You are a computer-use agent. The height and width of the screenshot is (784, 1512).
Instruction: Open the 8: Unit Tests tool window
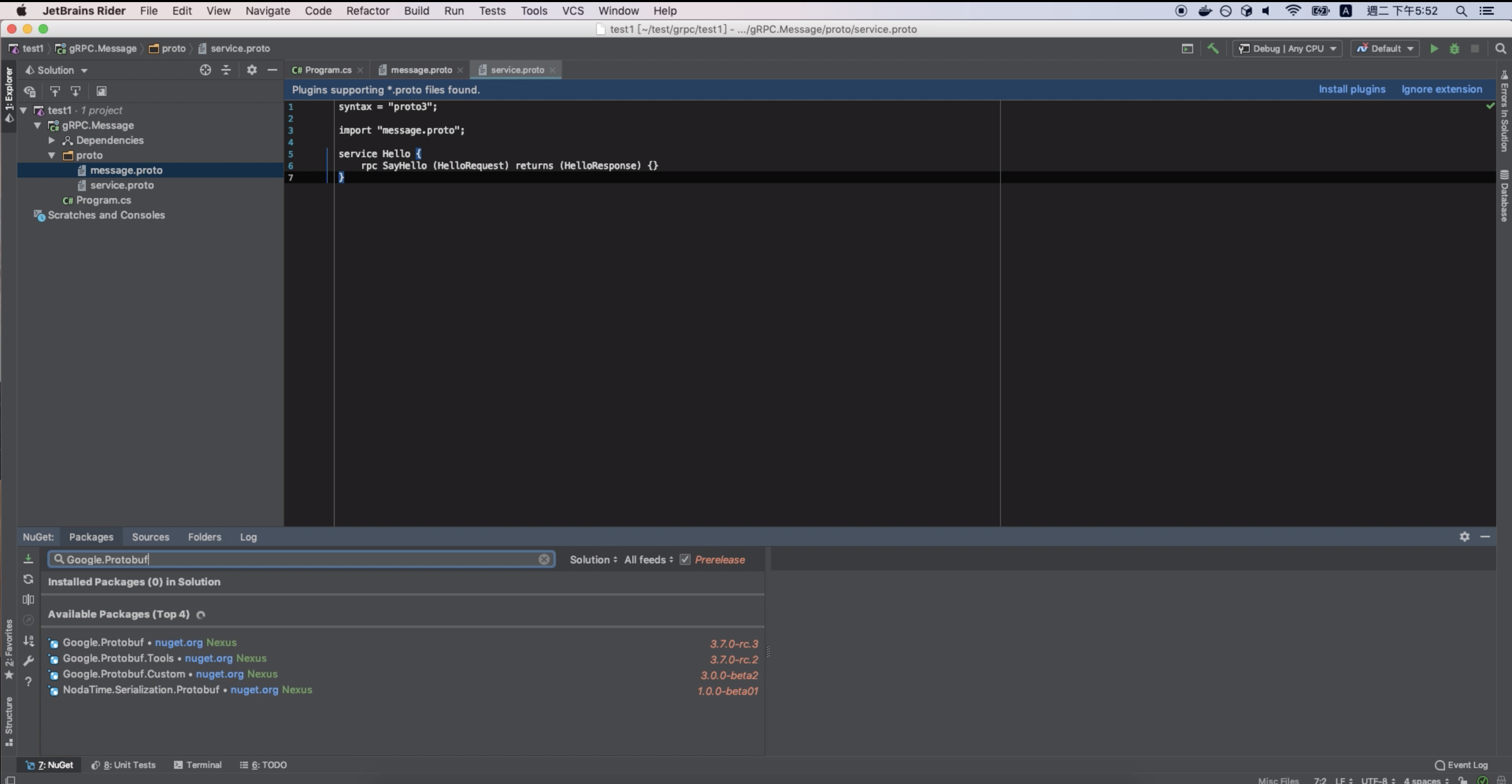pyautogui.click(x=124, y=765)
